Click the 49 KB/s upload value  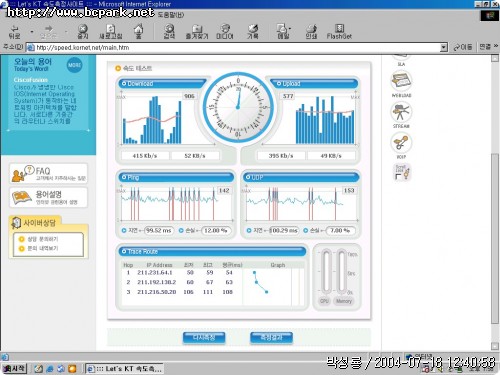click(331, 156)
